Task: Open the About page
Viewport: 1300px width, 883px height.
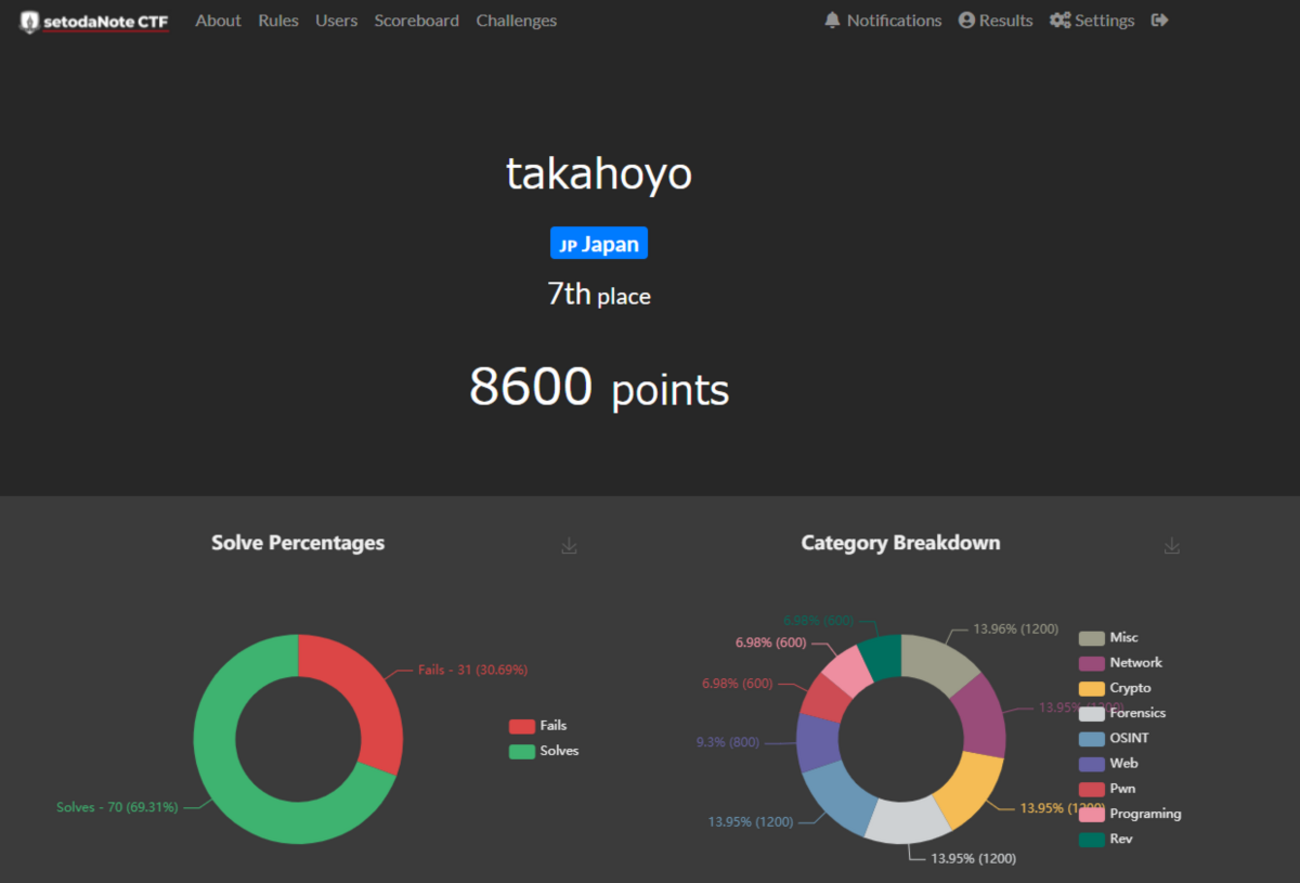Action: 218,20
